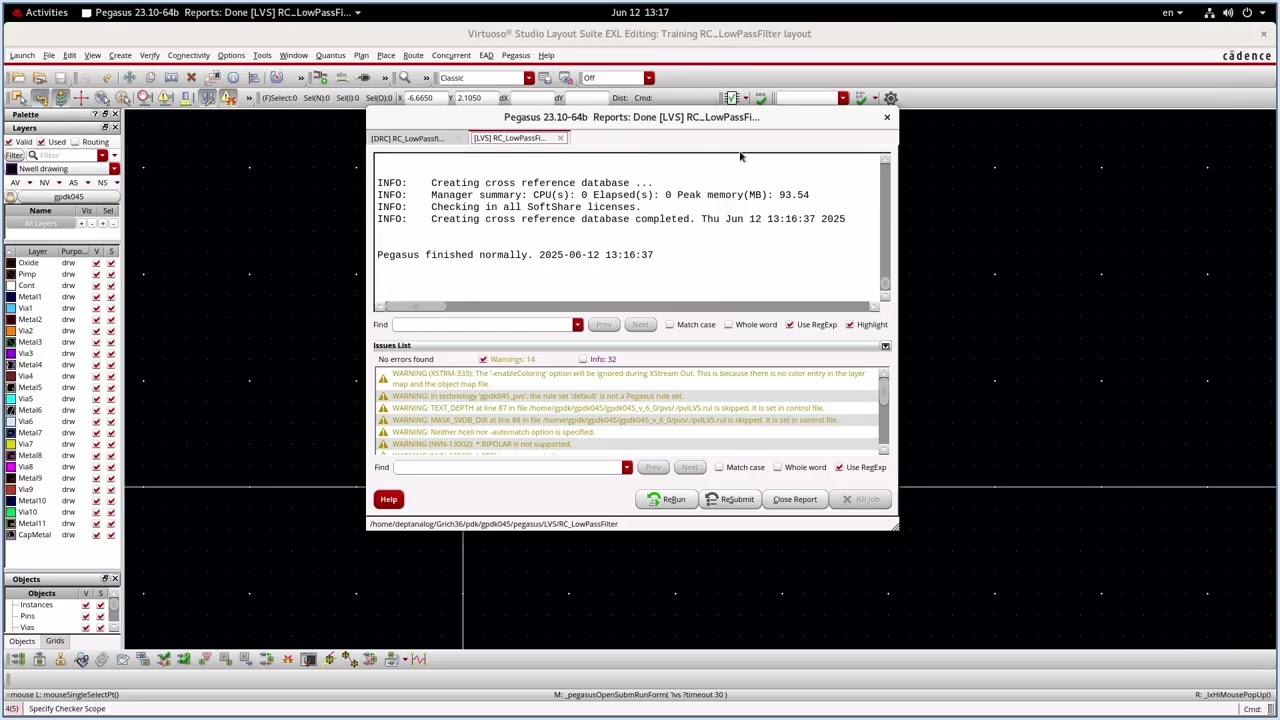Open the AV dropdown arrow
The width and height of the screenshot is (1280, 720).
[30, 183]
